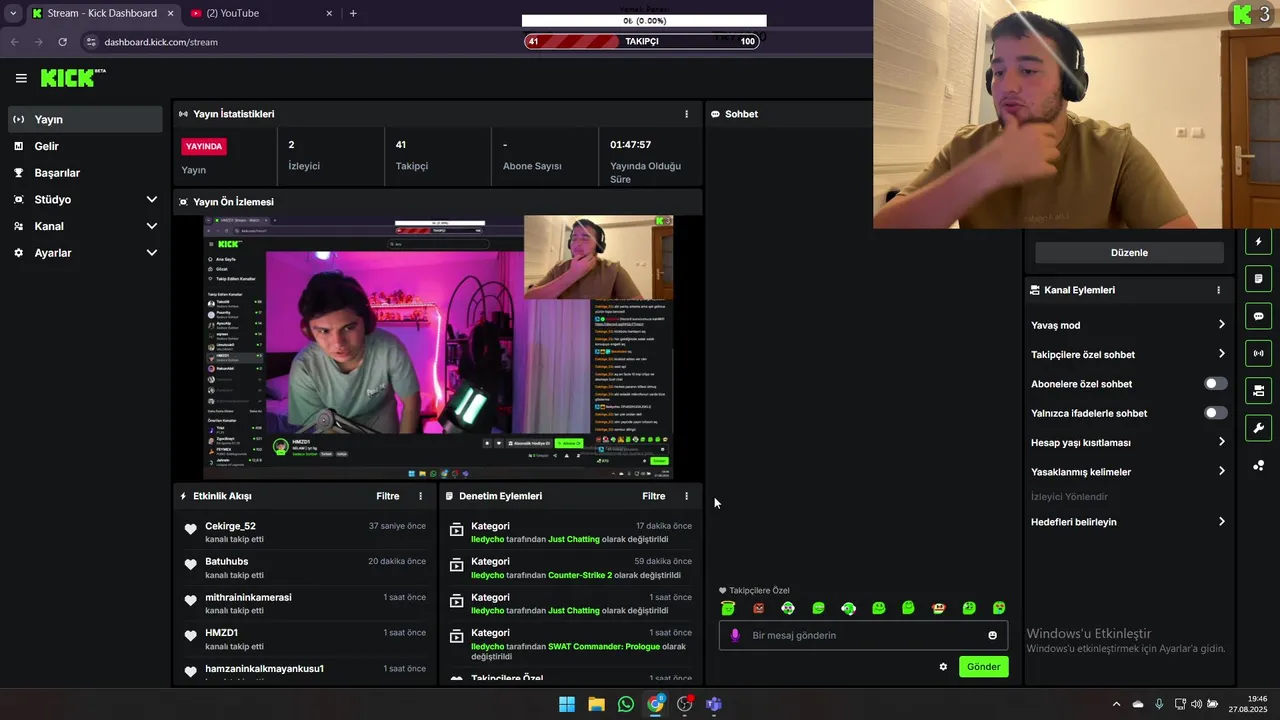Viewport: 1280px width, 720px height.
Task: Click the Düzenle button
Action: pos(1129,253)
